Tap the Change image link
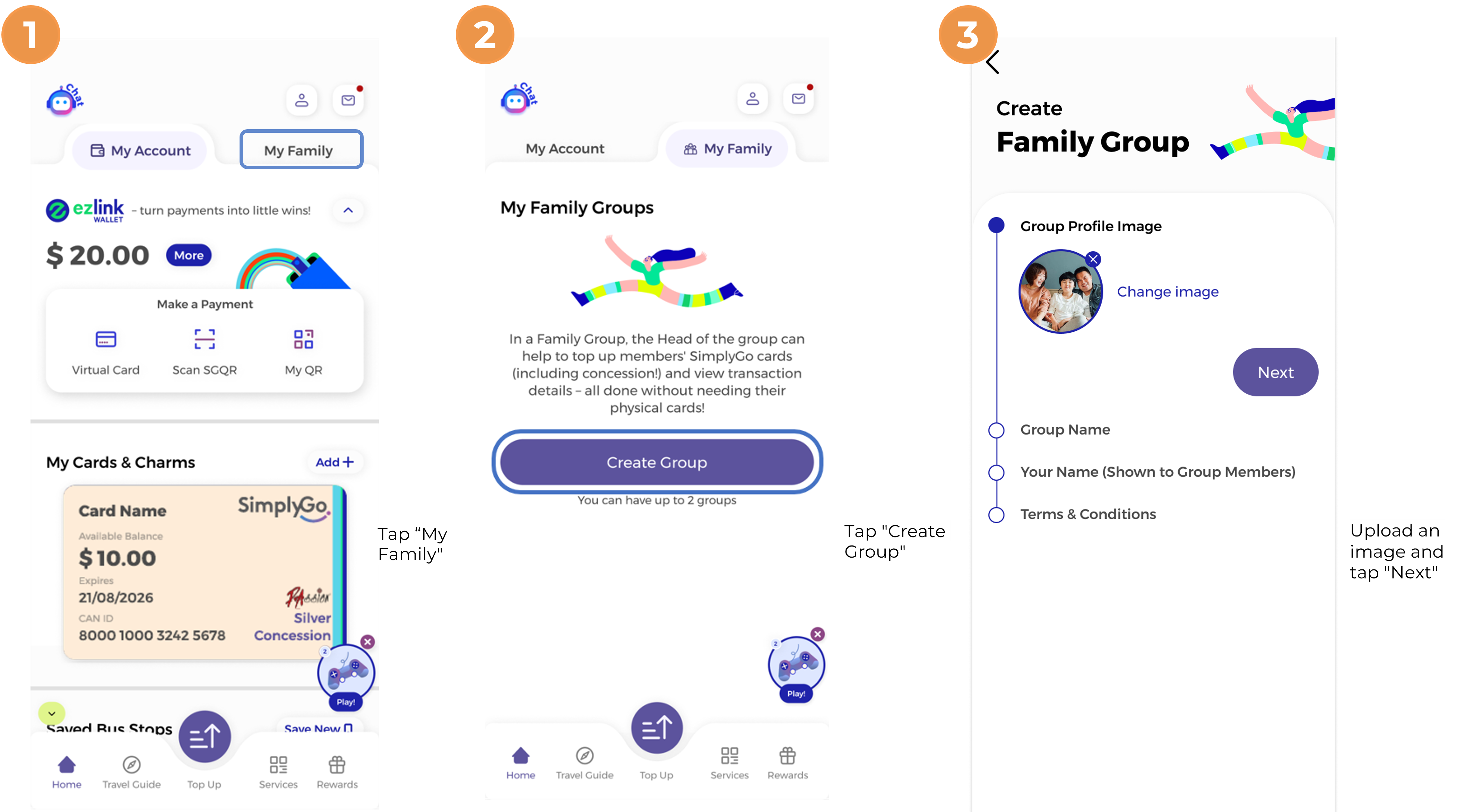 point(1166,291)
